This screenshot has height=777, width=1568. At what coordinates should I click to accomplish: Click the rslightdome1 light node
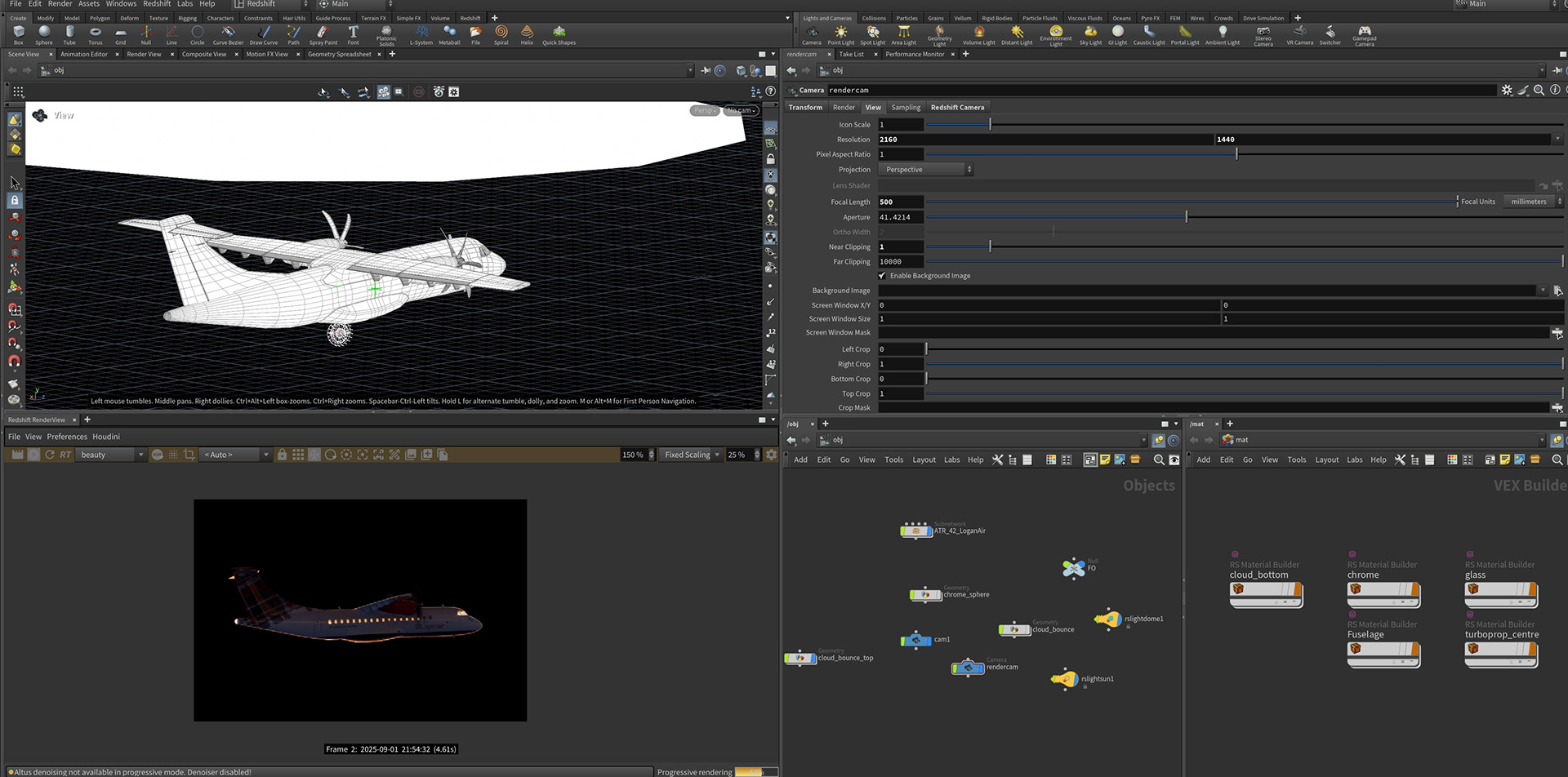1108,619
